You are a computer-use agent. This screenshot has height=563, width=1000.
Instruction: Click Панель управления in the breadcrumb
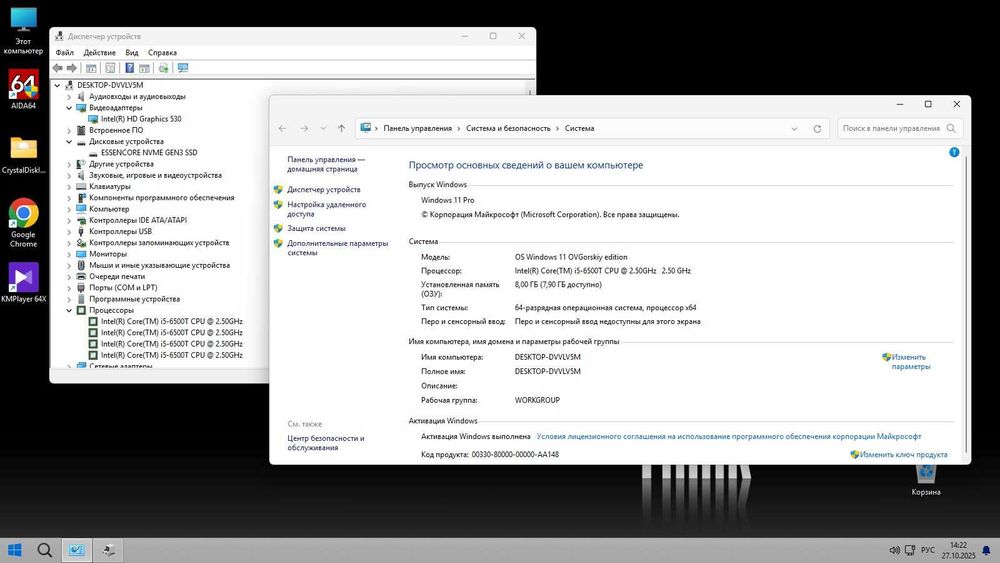point(418,128)
